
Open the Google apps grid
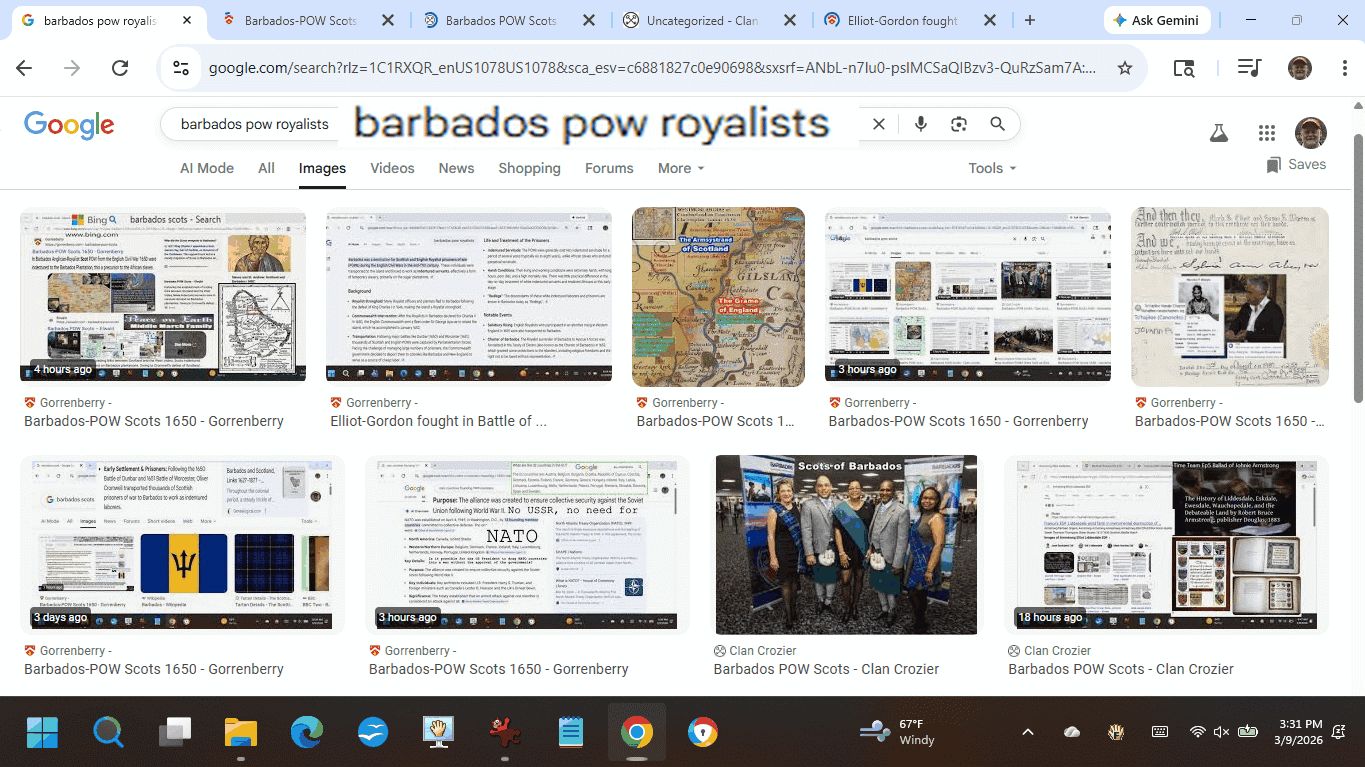point(1267,133)
